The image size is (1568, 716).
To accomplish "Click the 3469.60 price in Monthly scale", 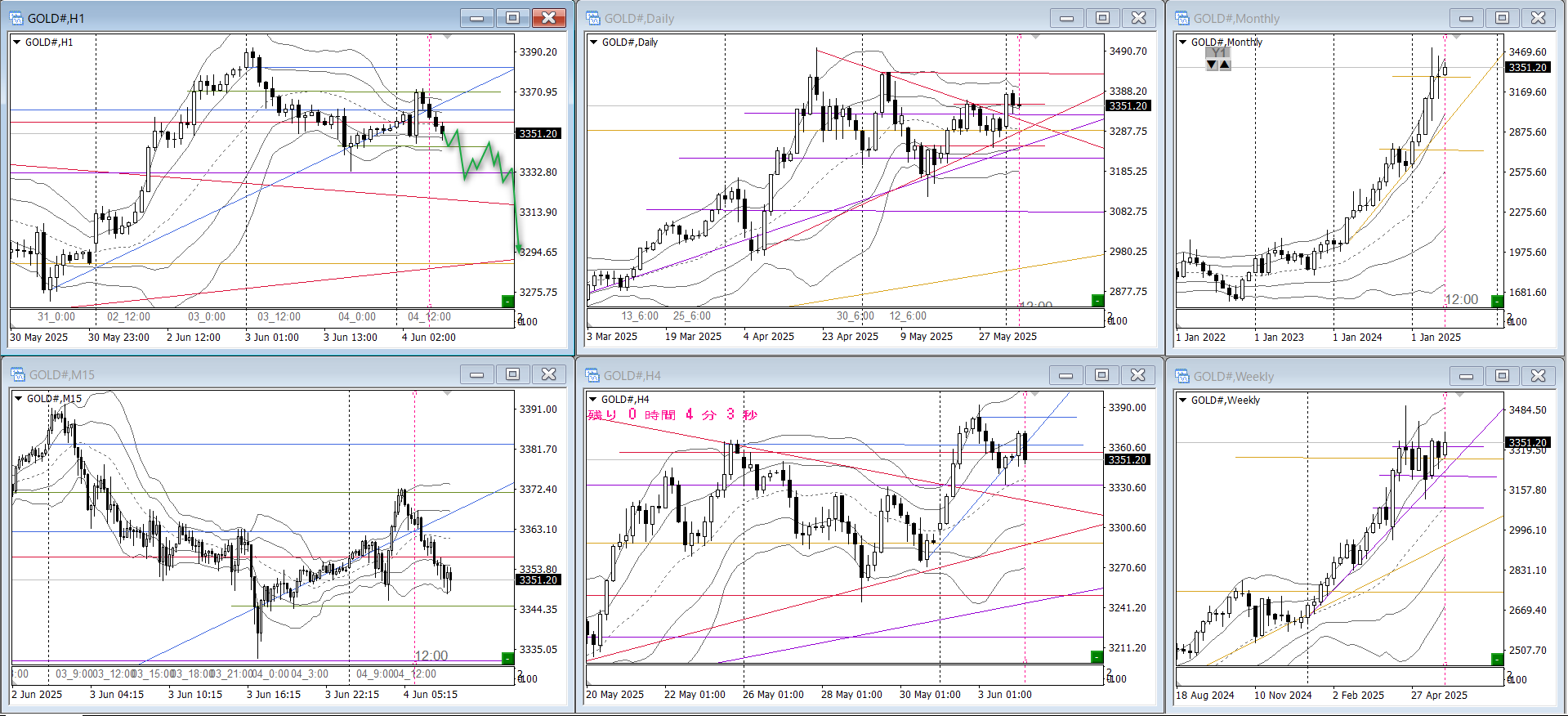I will [x=1527, y=51].
